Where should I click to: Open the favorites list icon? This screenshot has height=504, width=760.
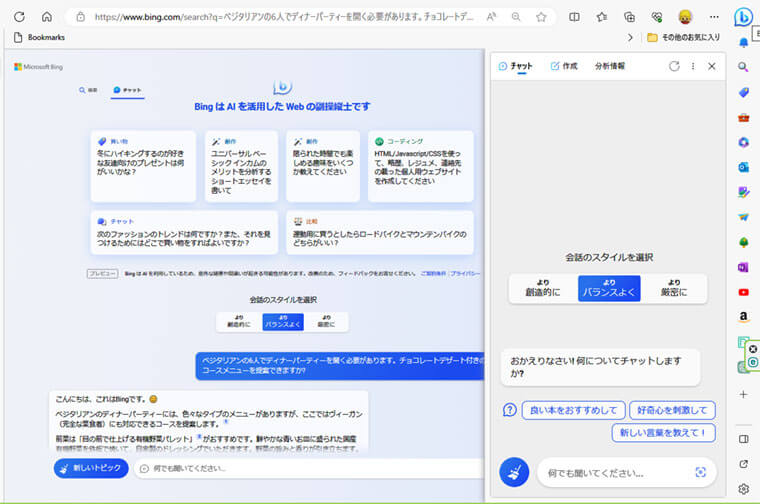(x=602, y=17)
